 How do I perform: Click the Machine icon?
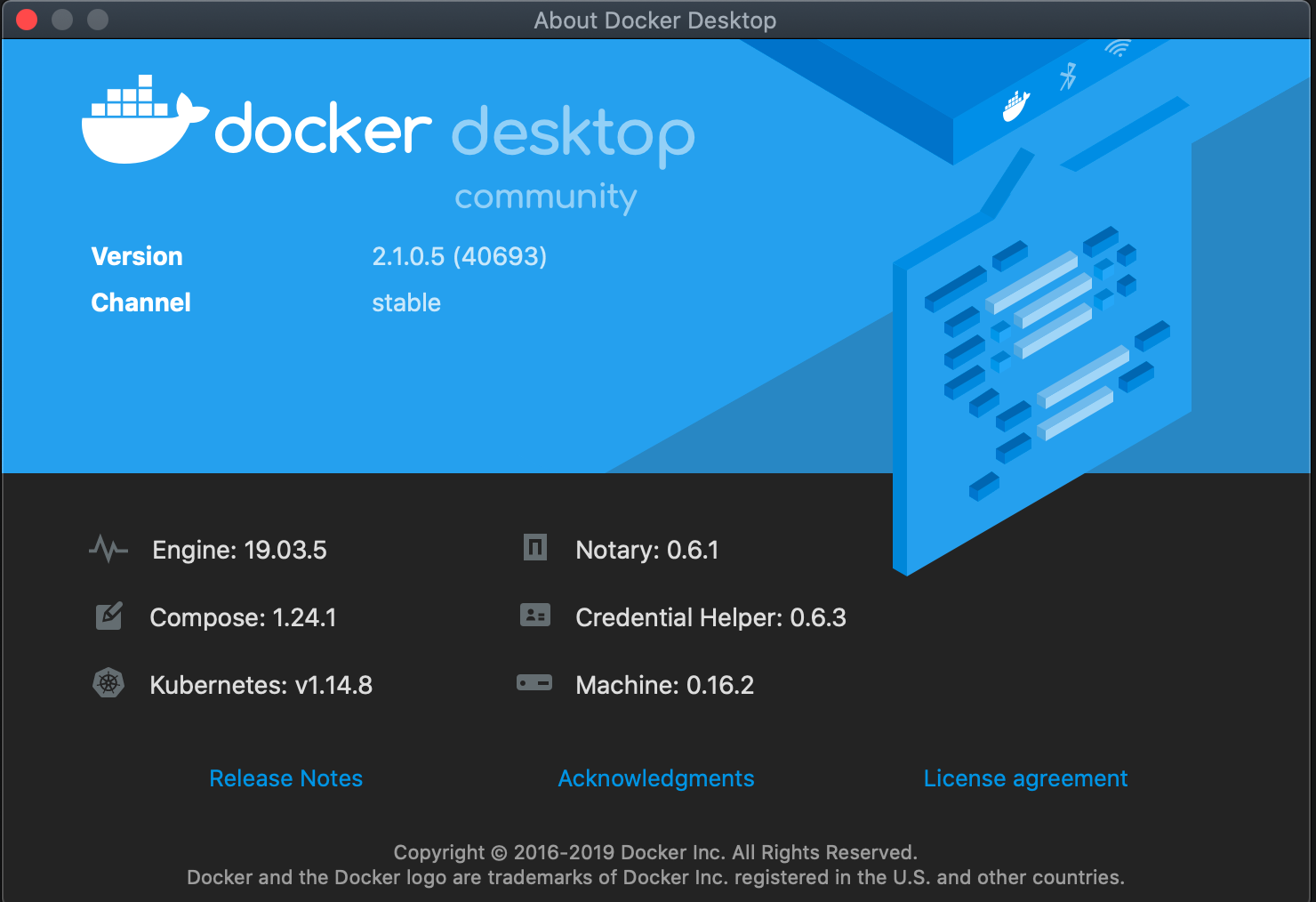coord(534,683)
